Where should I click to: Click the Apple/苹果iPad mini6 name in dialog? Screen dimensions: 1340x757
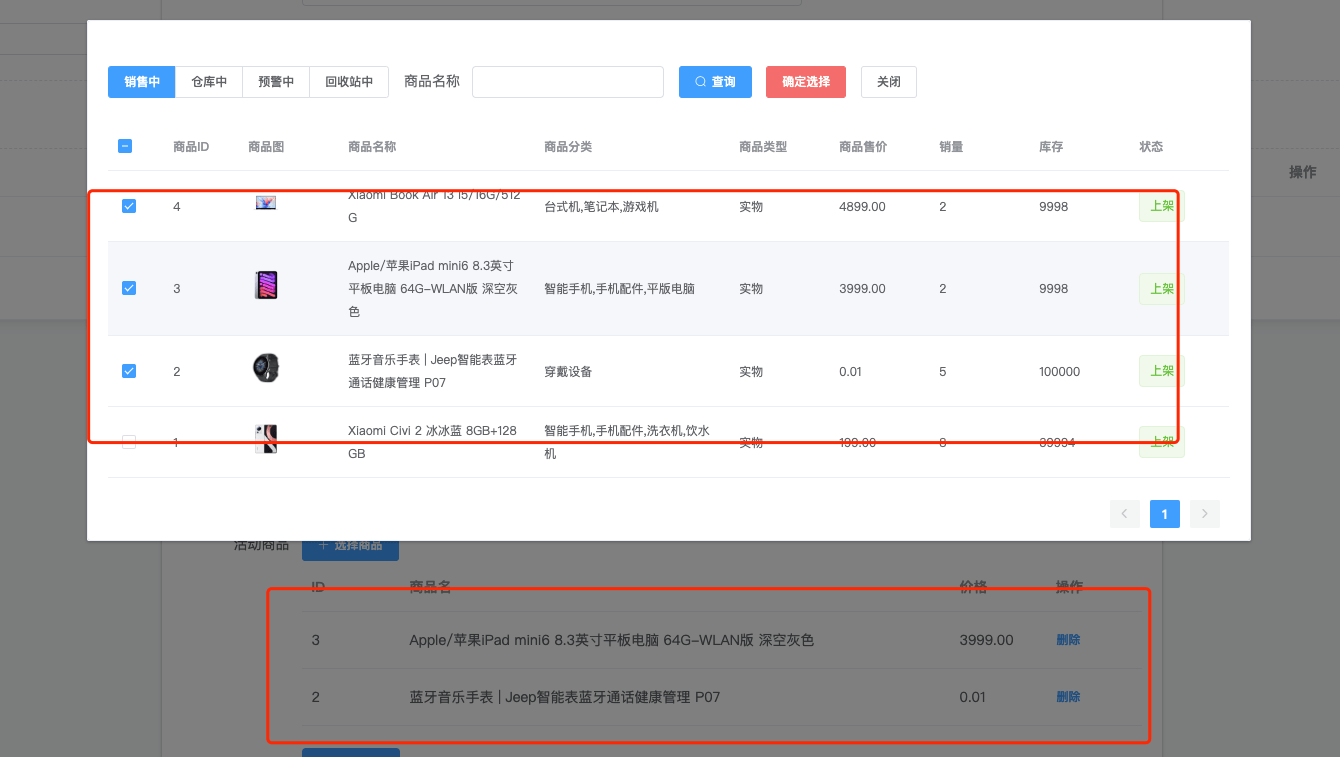(433, 289)
